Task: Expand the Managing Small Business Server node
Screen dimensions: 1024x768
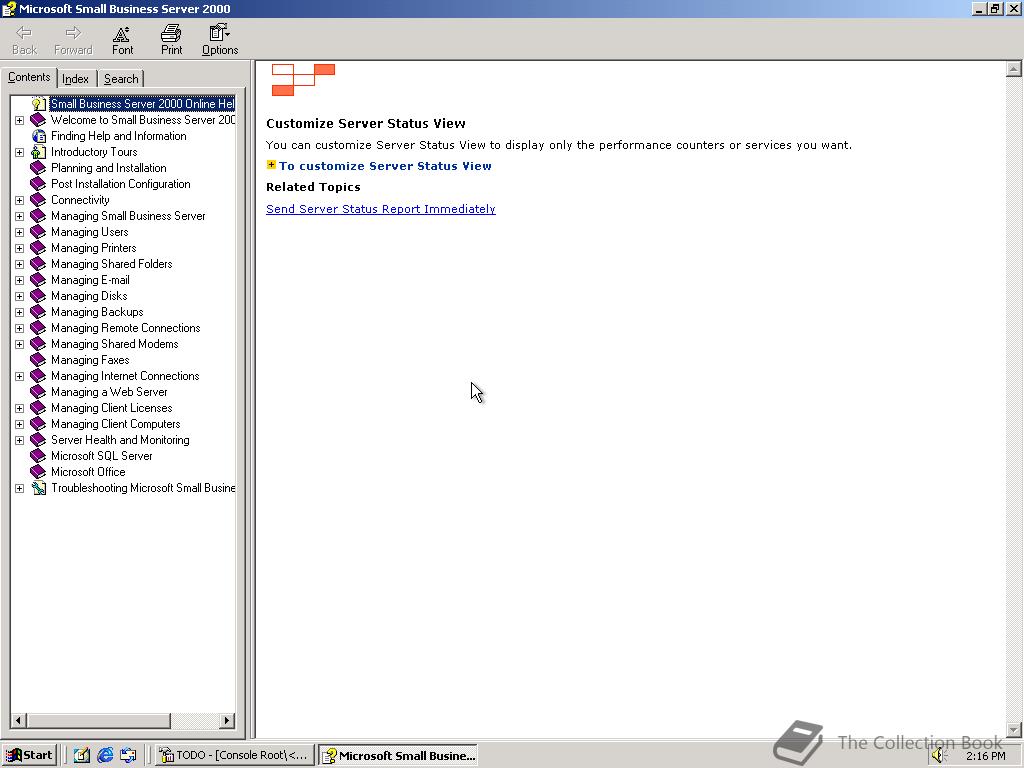Action: [20, 216]
